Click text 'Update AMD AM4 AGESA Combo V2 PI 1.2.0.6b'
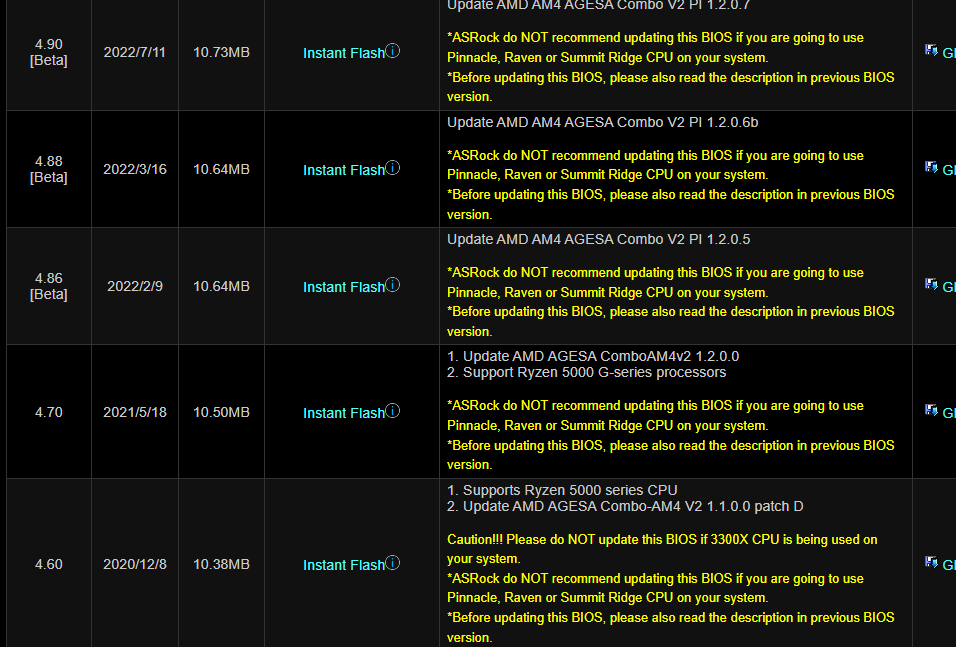This screenshot has width=956, height=647. (x=602, y=123)
